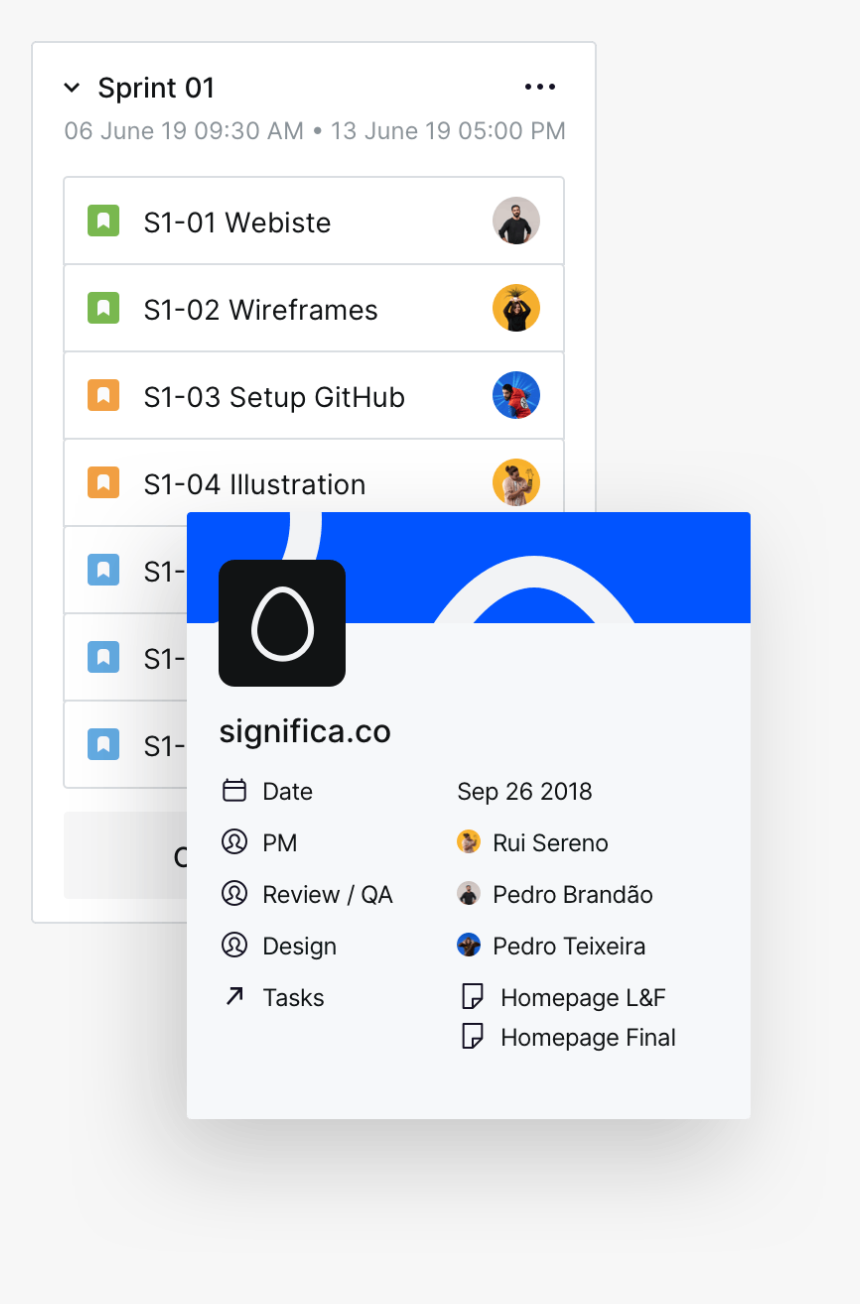Click the black egg logo on the card
The width and height of the screenshot is (860, 1304).
click(282, 623)
